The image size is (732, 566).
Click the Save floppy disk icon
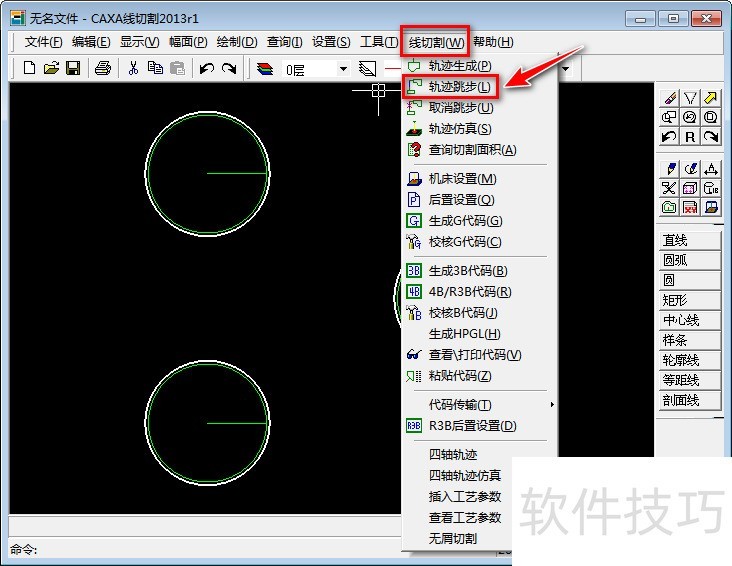(x=73, y=68)
